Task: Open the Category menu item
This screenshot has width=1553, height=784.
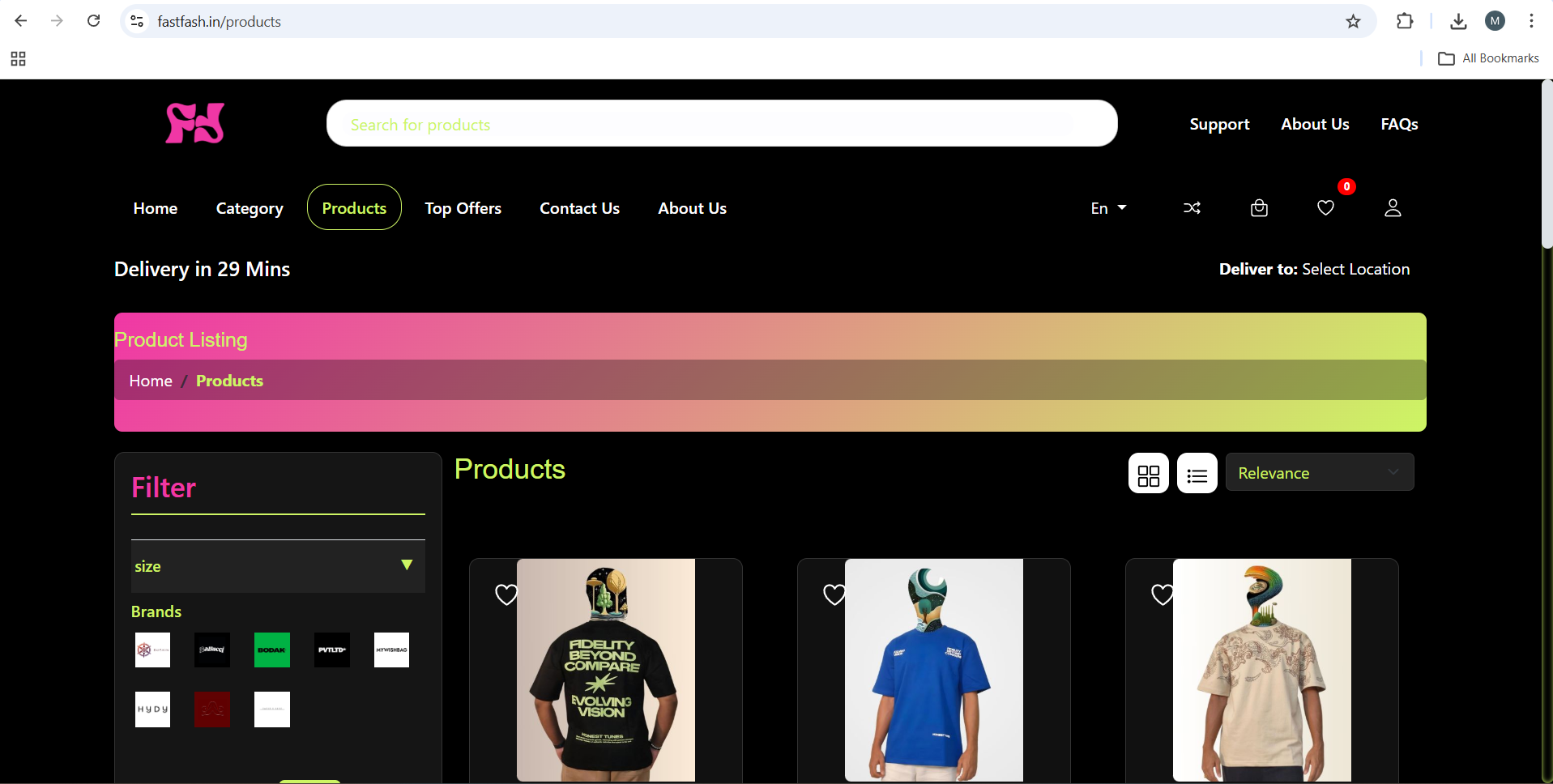Action: (250, 208)
